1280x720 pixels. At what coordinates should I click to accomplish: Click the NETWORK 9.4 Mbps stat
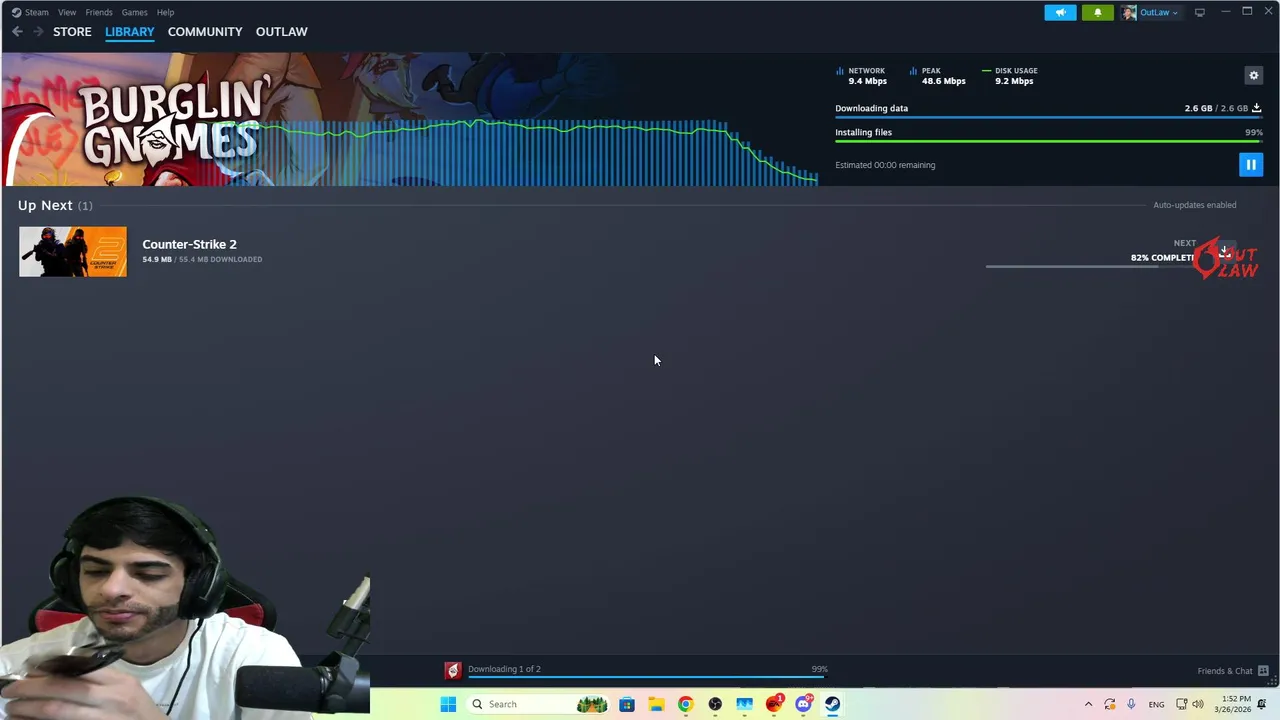[x=861, y=76]
